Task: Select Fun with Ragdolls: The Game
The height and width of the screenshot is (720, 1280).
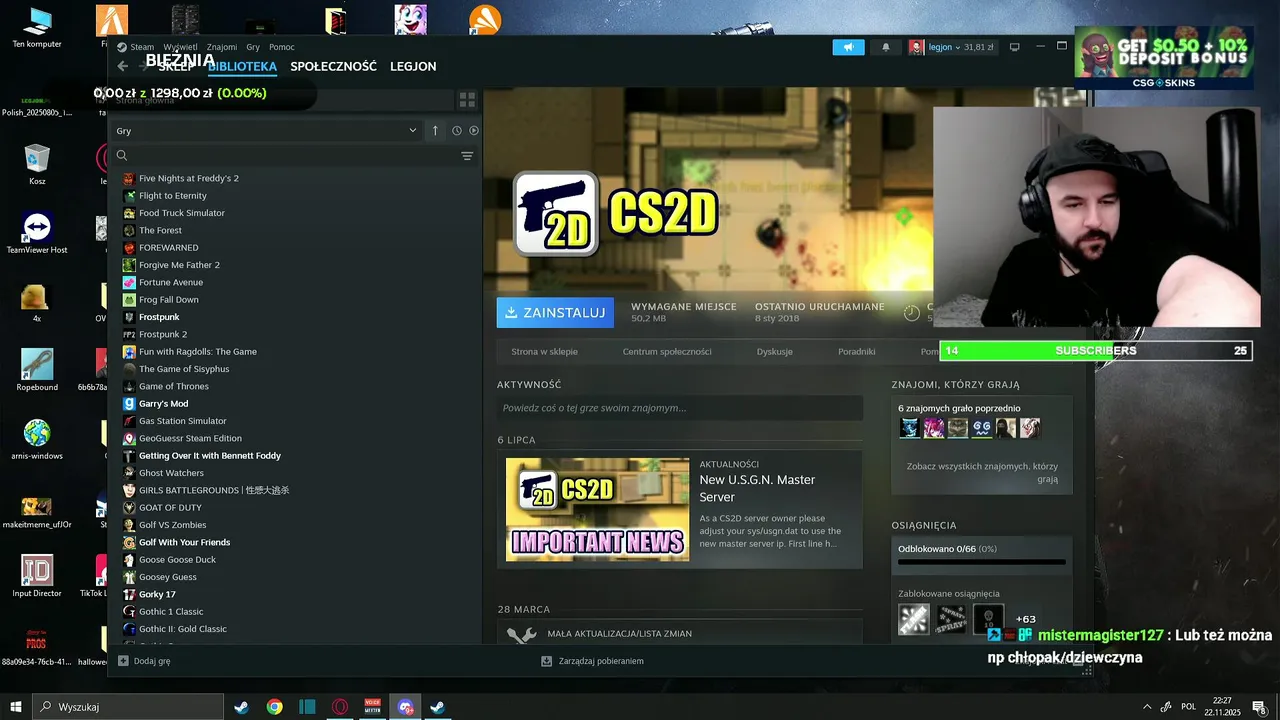Action: [198, 352]
